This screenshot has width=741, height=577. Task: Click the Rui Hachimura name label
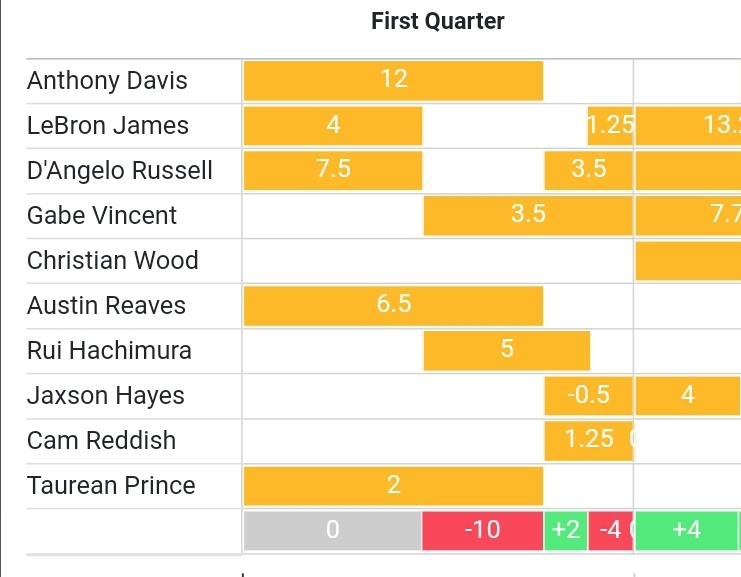[109, 351]
